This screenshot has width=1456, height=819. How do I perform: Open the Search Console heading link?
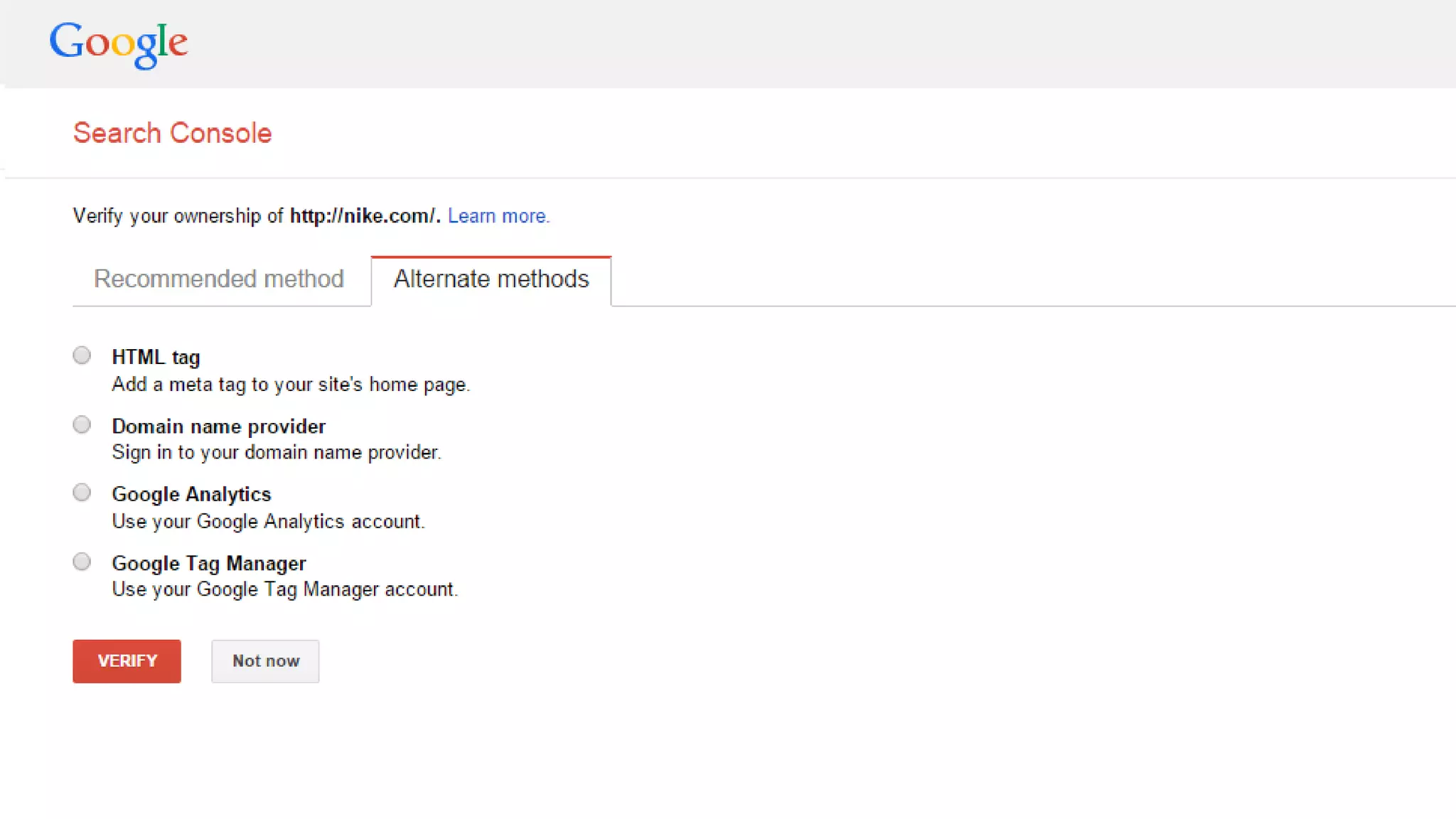pos(172,133)
